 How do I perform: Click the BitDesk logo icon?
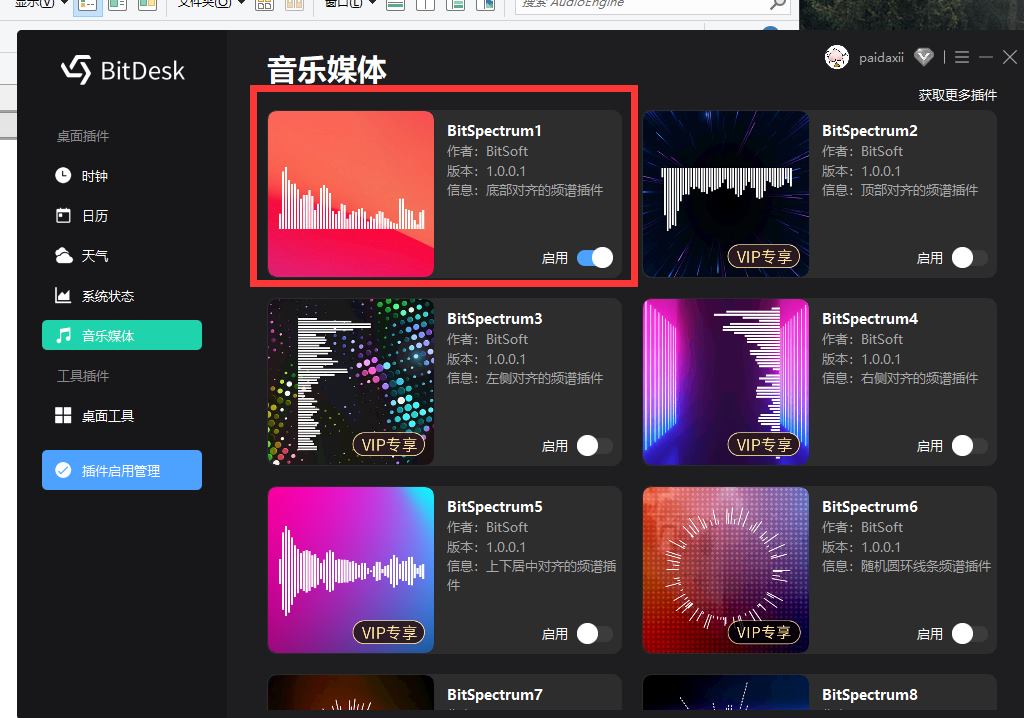(x=76, y=70)
